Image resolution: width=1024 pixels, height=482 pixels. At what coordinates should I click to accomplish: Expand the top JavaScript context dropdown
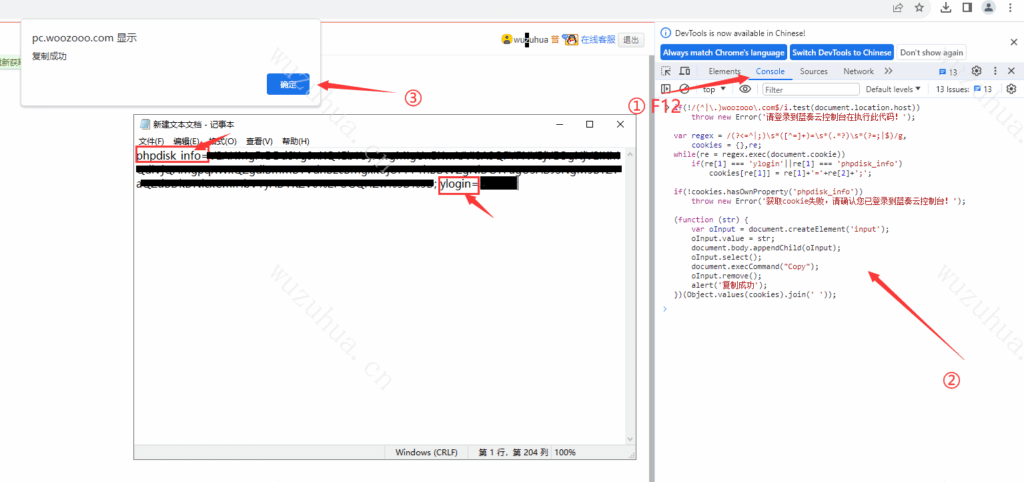point(715,89)
